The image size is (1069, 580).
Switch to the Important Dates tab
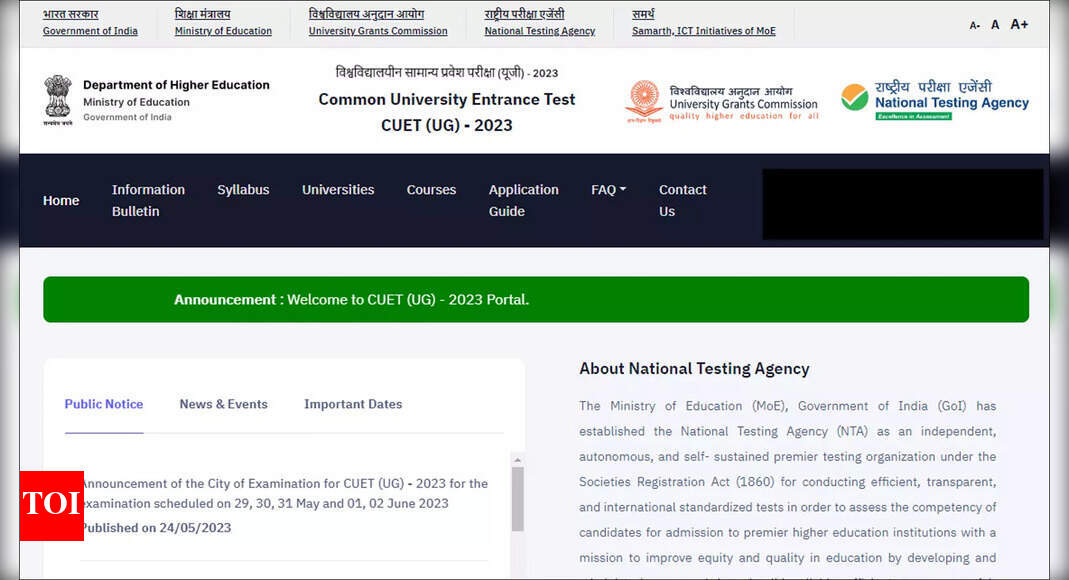pos(353,404)
